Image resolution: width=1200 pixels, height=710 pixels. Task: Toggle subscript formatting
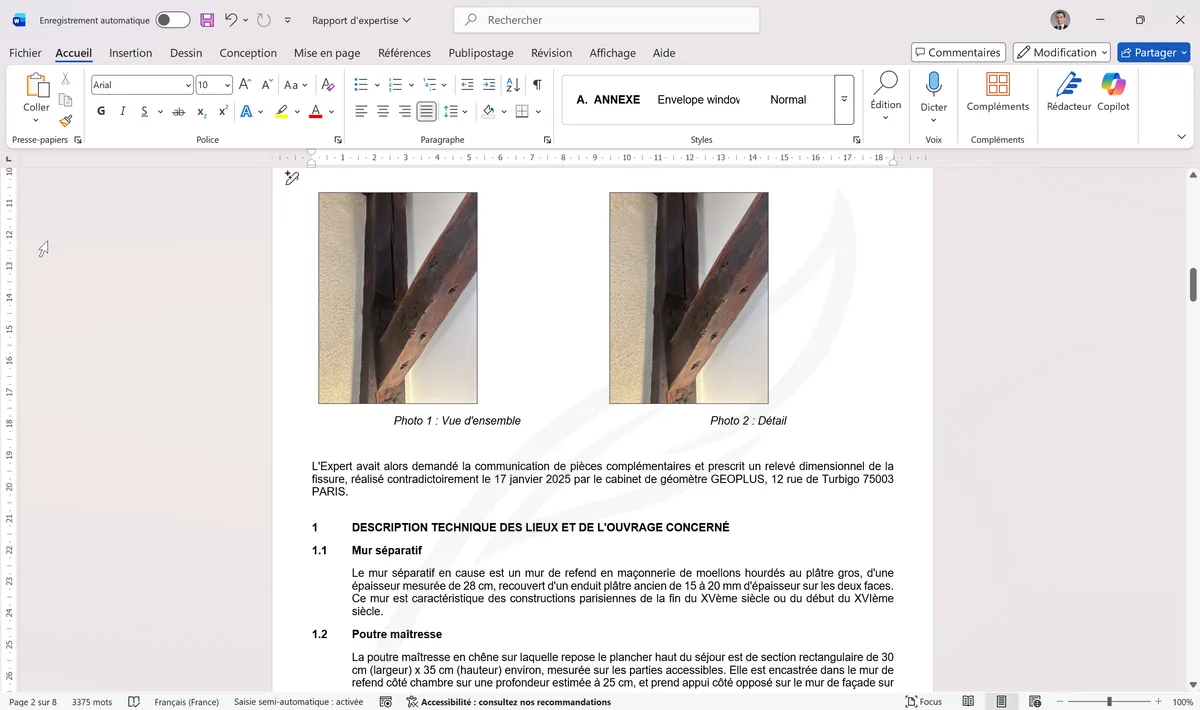201,110
